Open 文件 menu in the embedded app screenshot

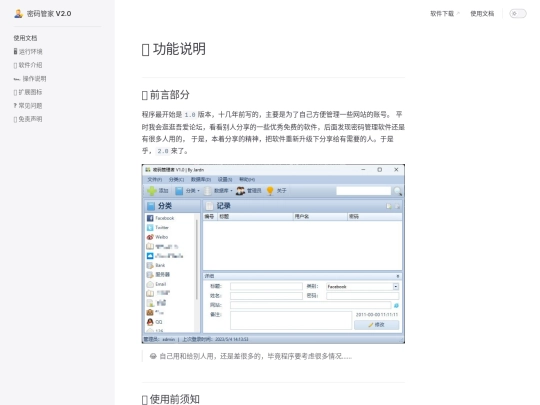coord(155,179)
